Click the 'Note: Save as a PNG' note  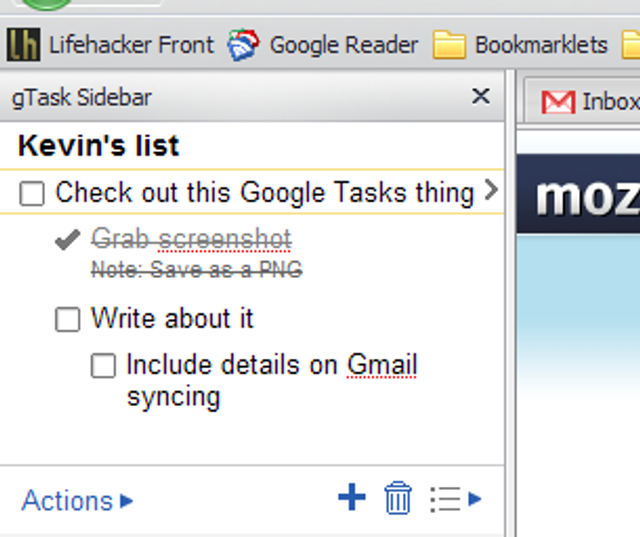coord(196,269)
